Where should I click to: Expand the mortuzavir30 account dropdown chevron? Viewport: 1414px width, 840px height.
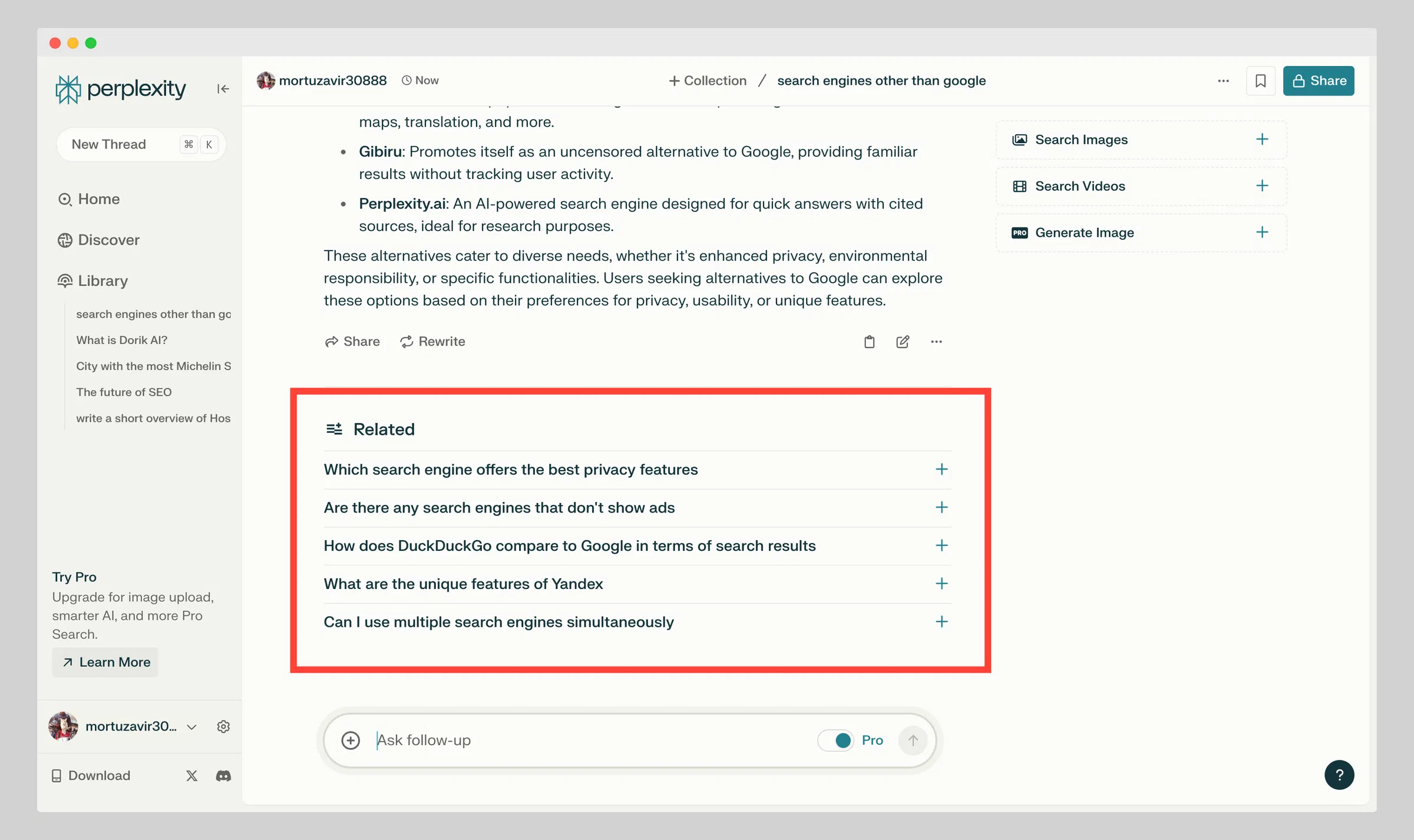coord(191,727)
